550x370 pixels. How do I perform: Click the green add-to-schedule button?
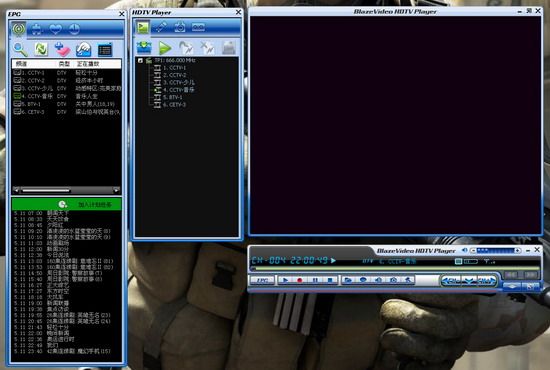pos(67,204)
